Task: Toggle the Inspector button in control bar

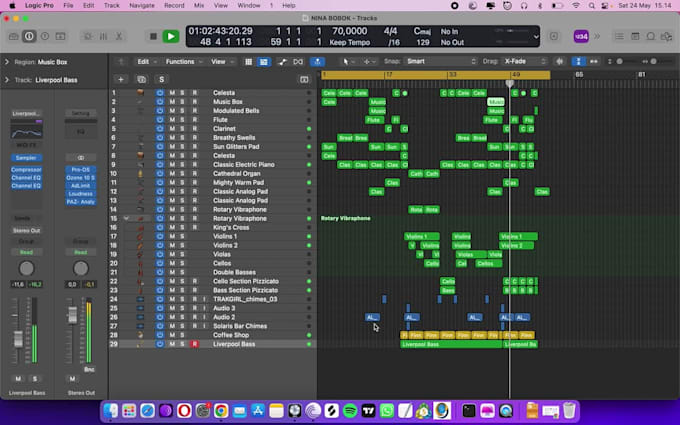Action: click(29, 36)
